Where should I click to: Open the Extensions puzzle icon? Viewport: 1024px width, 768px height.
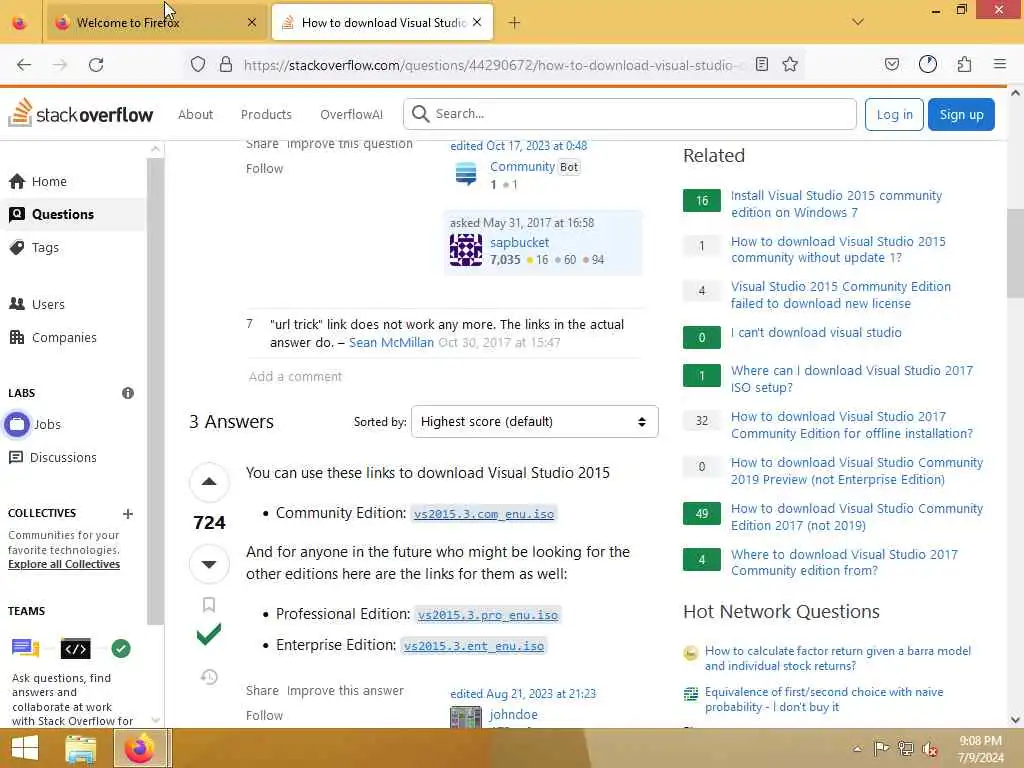pos(964,64)
